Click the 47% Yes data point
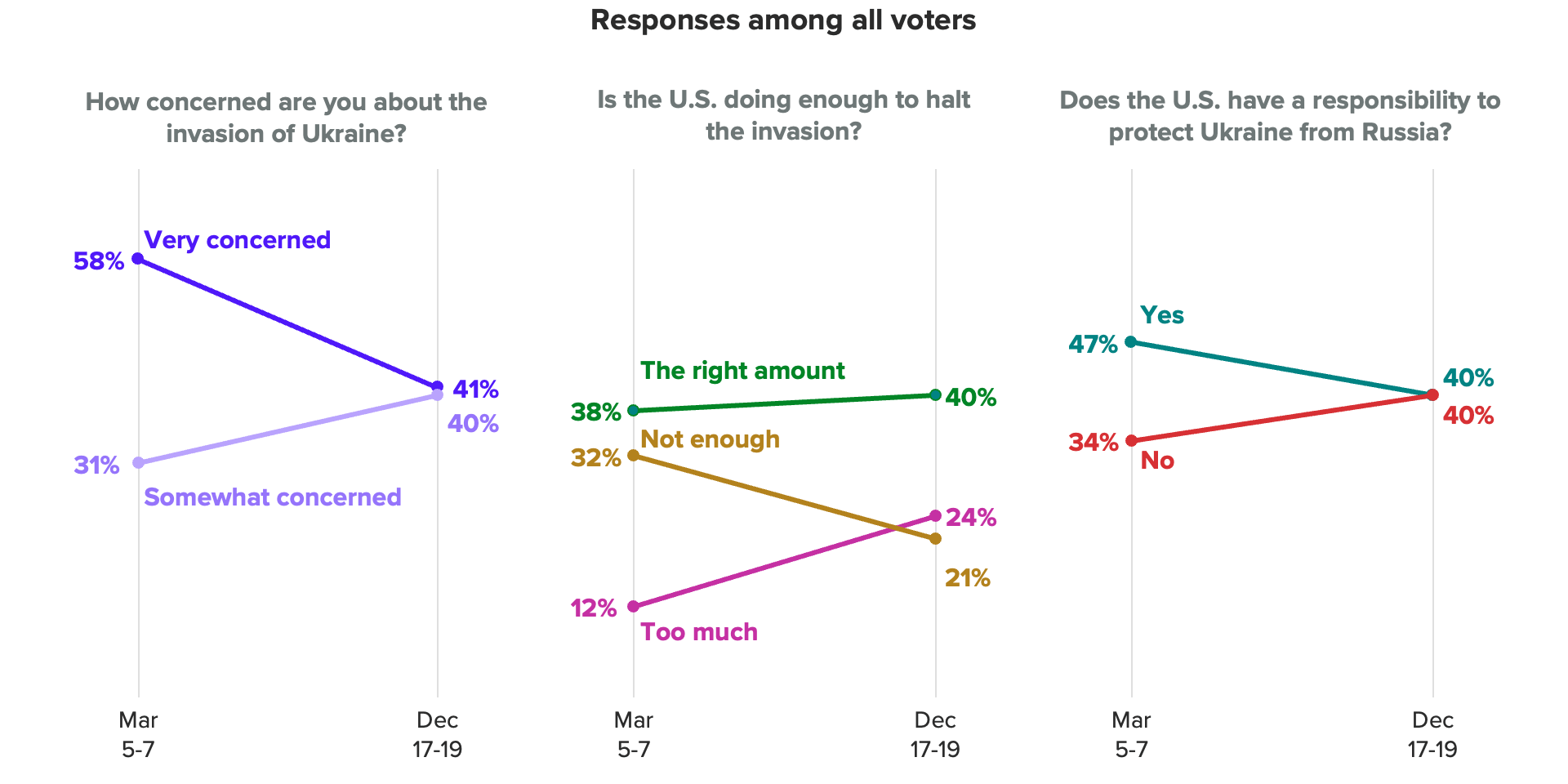 [1130, 341]
